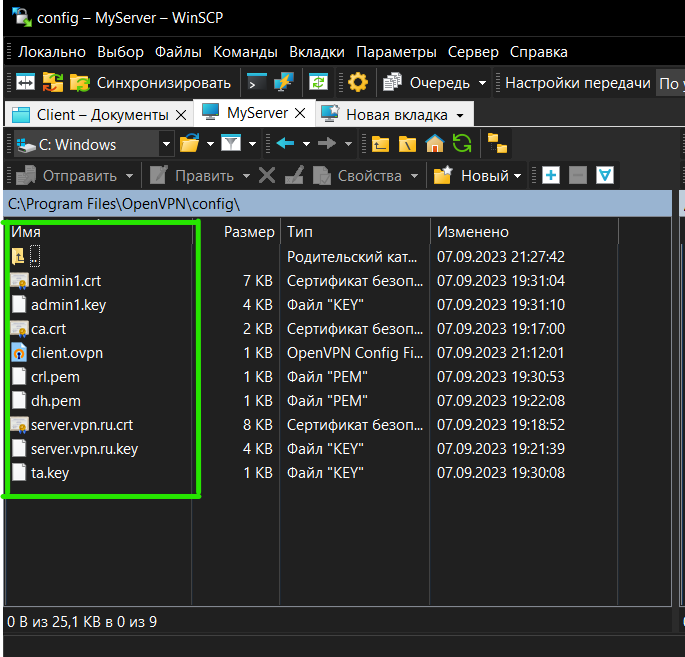Click the Compare Directories toolbar icon

[x=25, y=83]
